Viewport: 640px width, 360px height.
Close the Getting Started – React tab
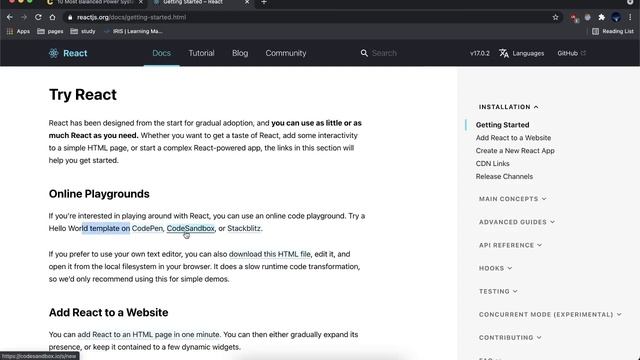point(247,2)
